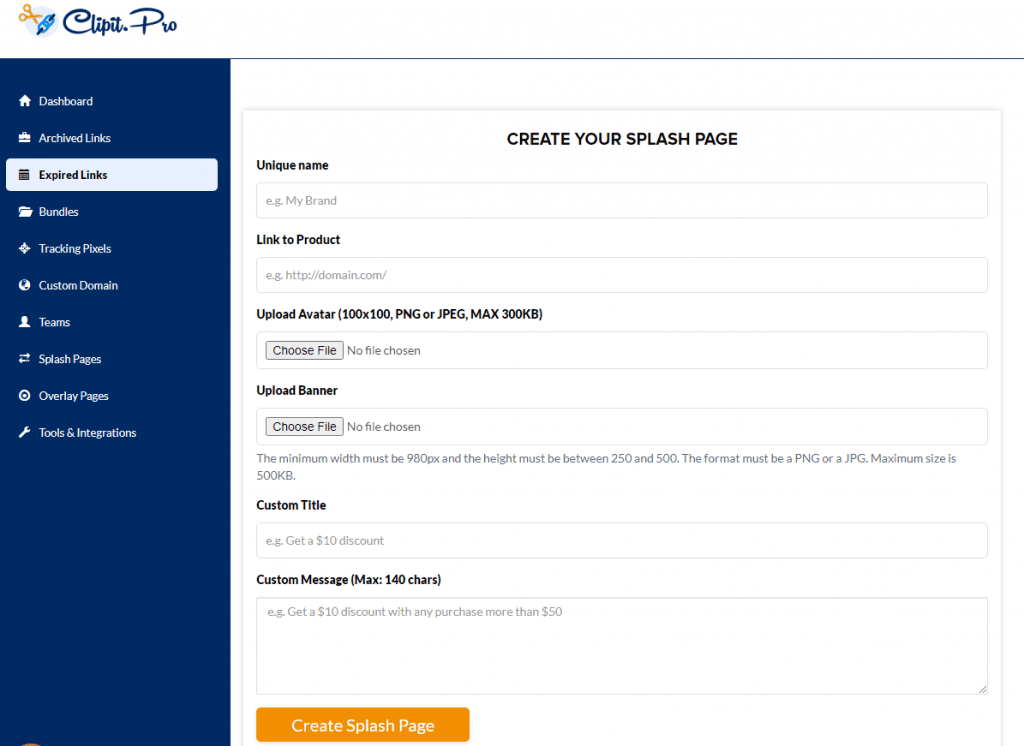Go to Splash Pages

point(112,359)
